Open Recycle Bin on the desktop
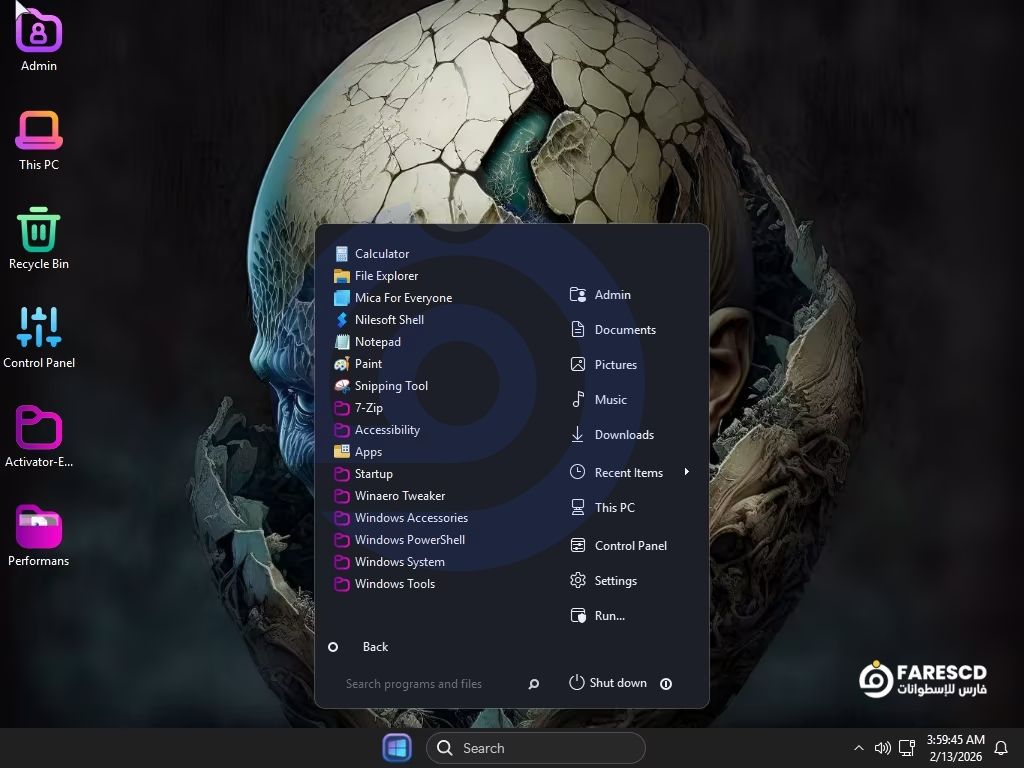 click(x=39, y=238)
